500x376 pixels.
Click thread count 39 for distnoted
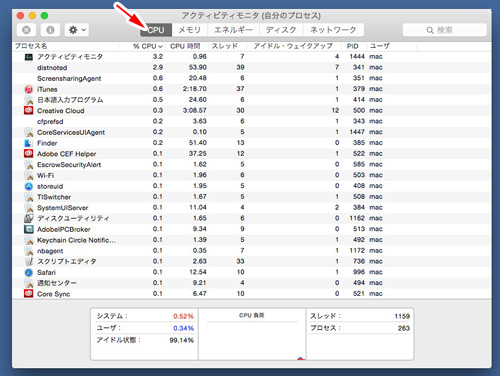click(x=240, y=67)
